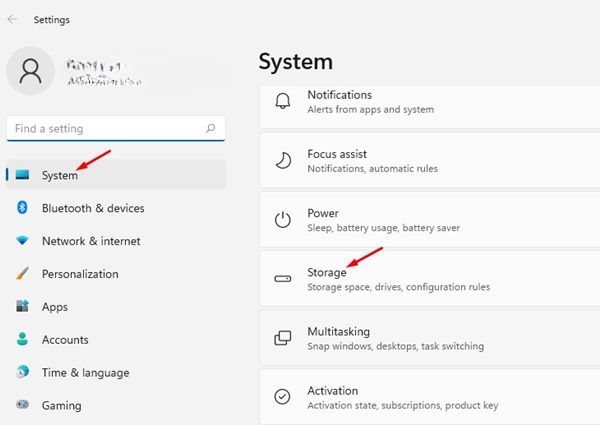Select System in the sidebar
600x425 pixels.
coord(116,175)
